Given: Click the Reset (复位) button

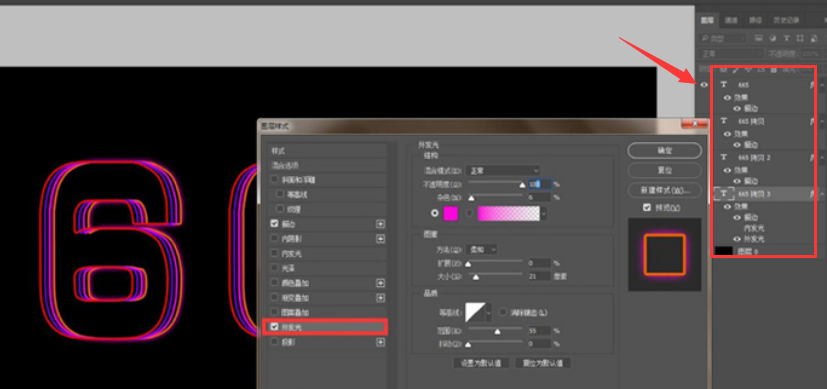Looking at the screenshot, I should tap(665, 170).
